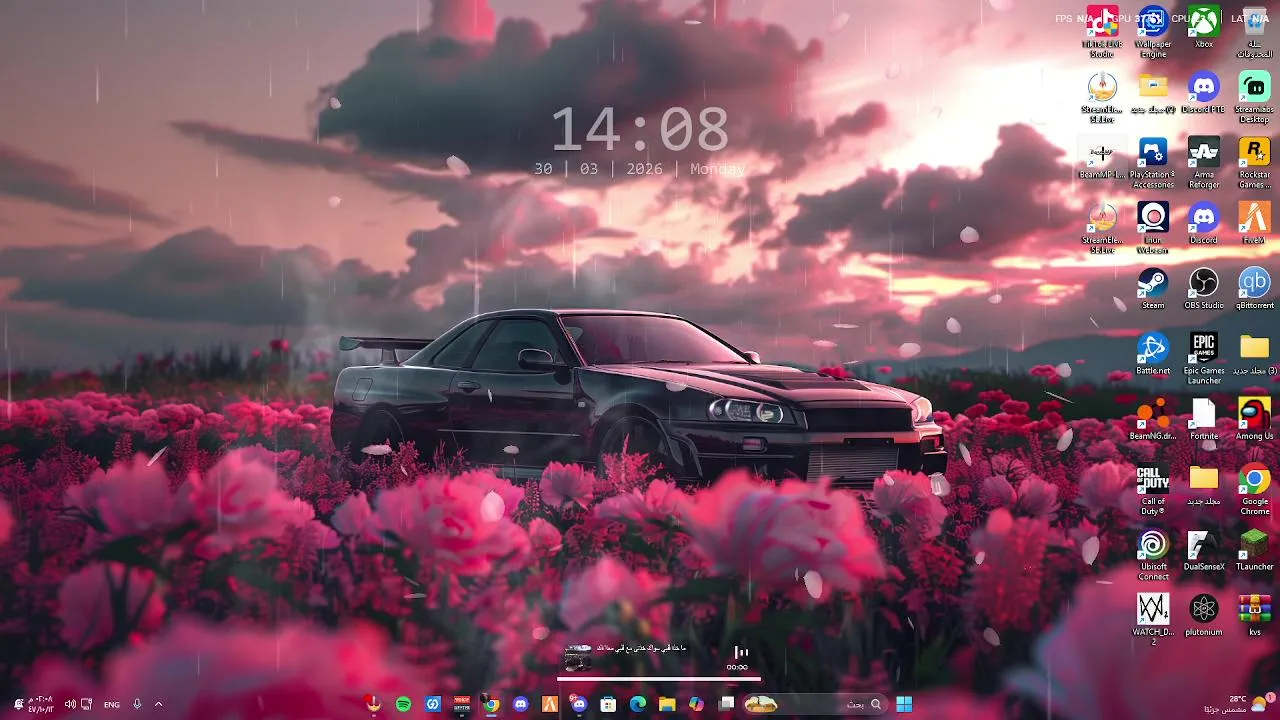Select the Battle.net desktop shortcut

click(x=1153, y=353)
